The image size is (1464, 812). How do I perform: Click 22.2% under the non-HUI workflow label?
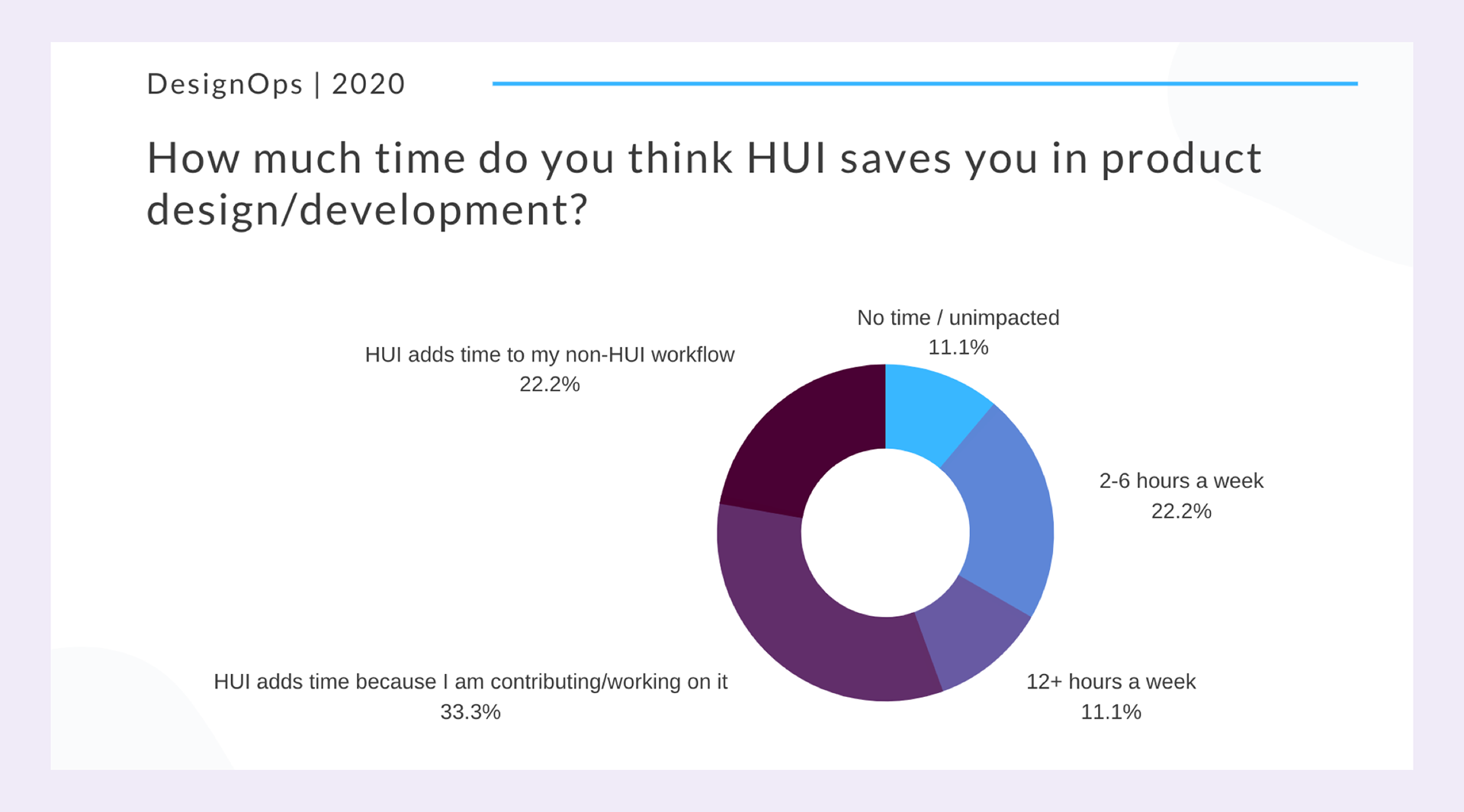click(549, 384)
